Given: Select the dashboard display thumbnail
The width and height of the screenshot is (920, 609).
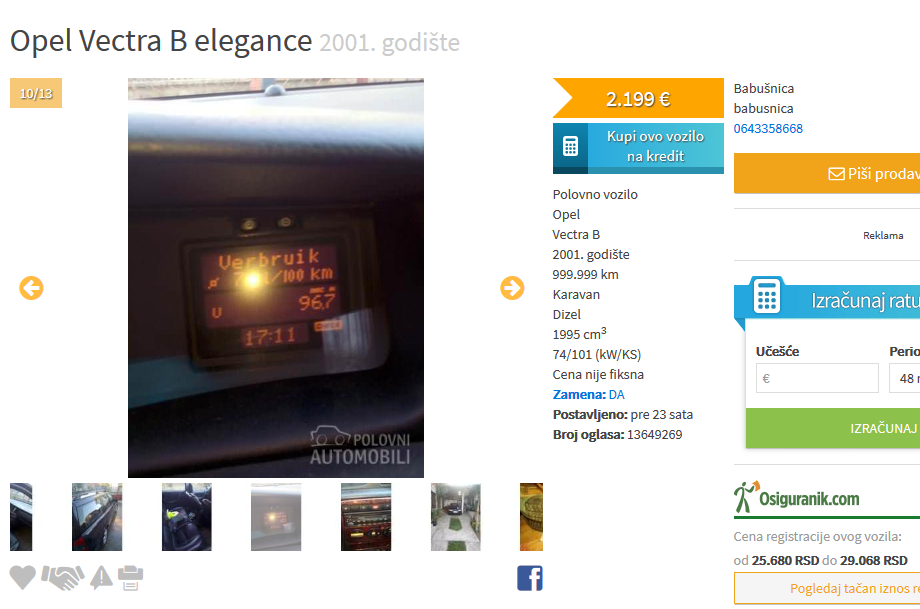Looking at the screenshot, I should coord(276,517).
